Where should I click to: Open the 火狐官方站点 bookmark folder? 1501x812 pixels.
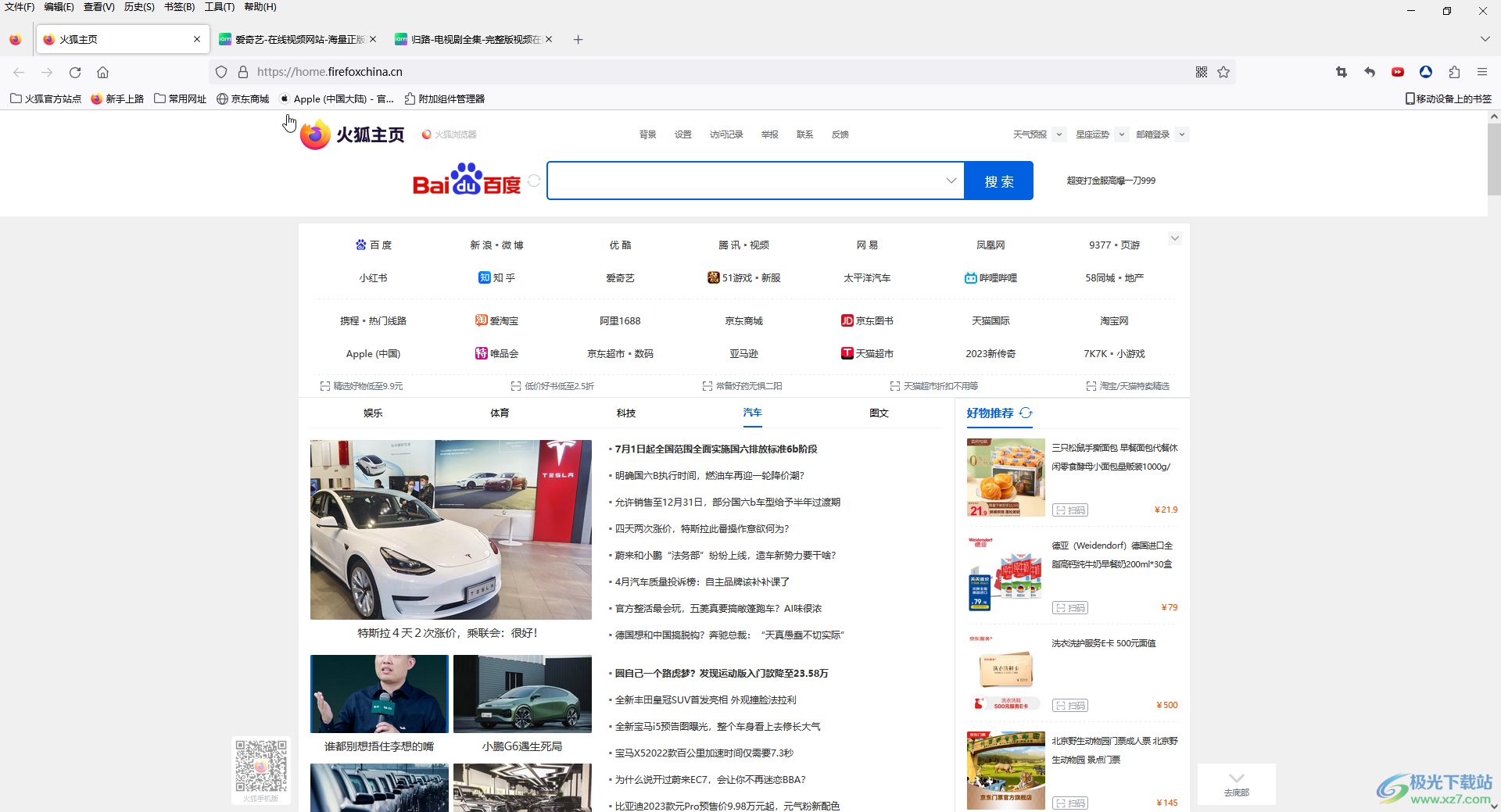[x=45, y=99]
